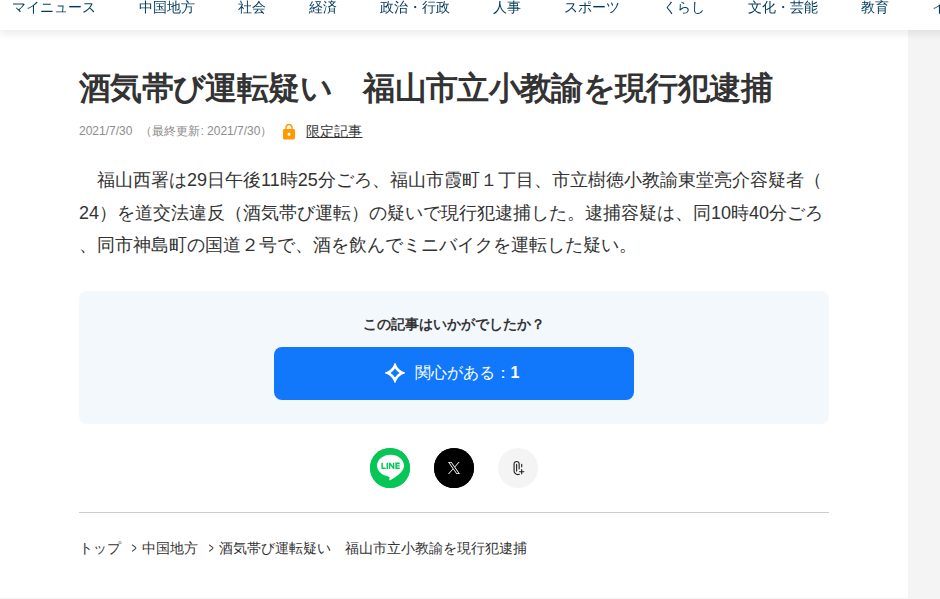Viewport: 940px width, 599px height.
Task: Click the 最終更新: 2021/7/30 text
Action: tap(206, 131)
